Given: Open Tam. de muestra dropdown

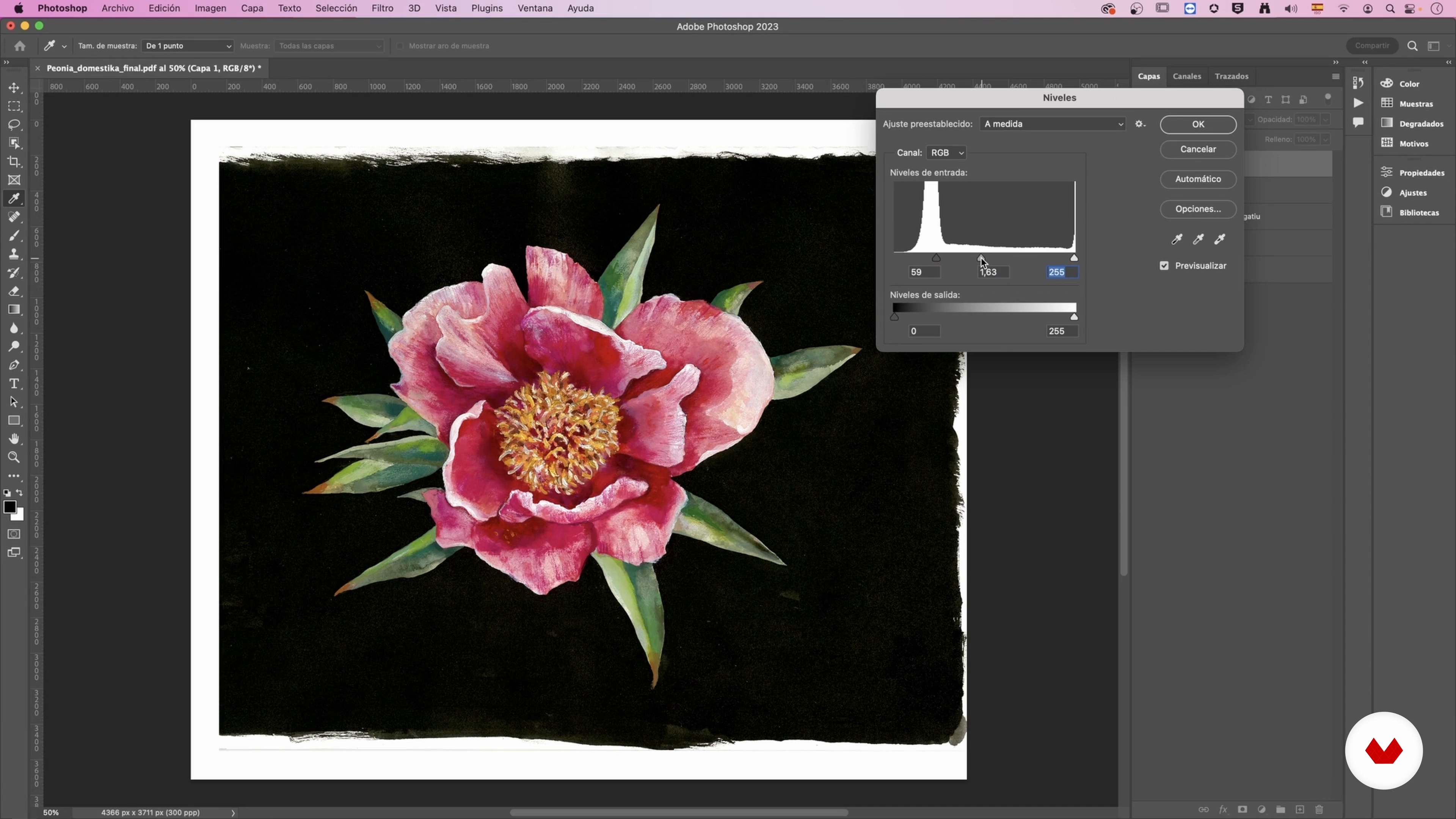Looking at the screenshot, I should tap(187, 46).
